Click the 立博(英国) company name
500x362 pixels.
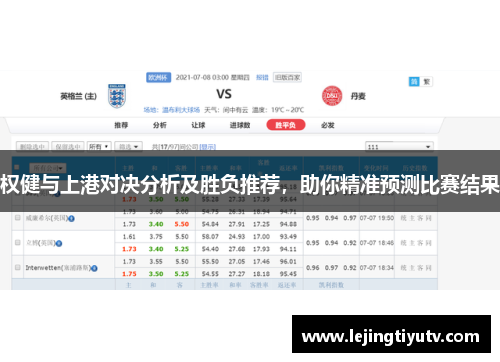point(40,243)
